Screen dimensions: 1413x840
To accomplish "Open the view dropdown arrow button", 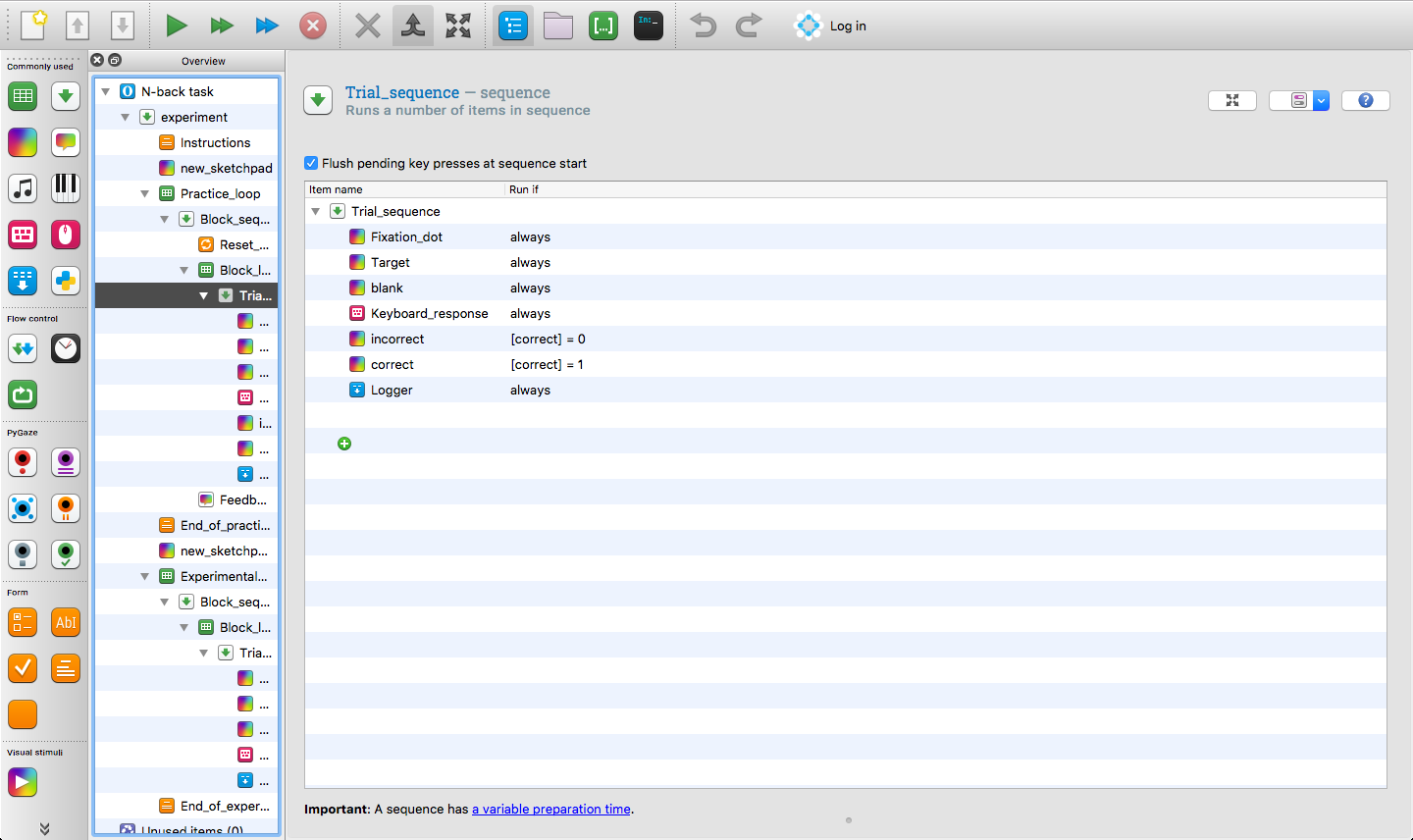I will point(1321,100).
